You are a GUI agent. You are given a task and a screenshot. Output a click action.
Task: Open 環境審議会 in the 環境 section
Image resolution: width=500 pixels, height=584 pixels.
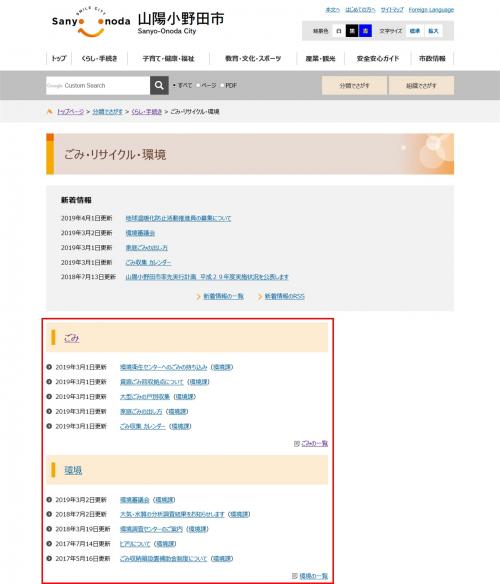135,500
